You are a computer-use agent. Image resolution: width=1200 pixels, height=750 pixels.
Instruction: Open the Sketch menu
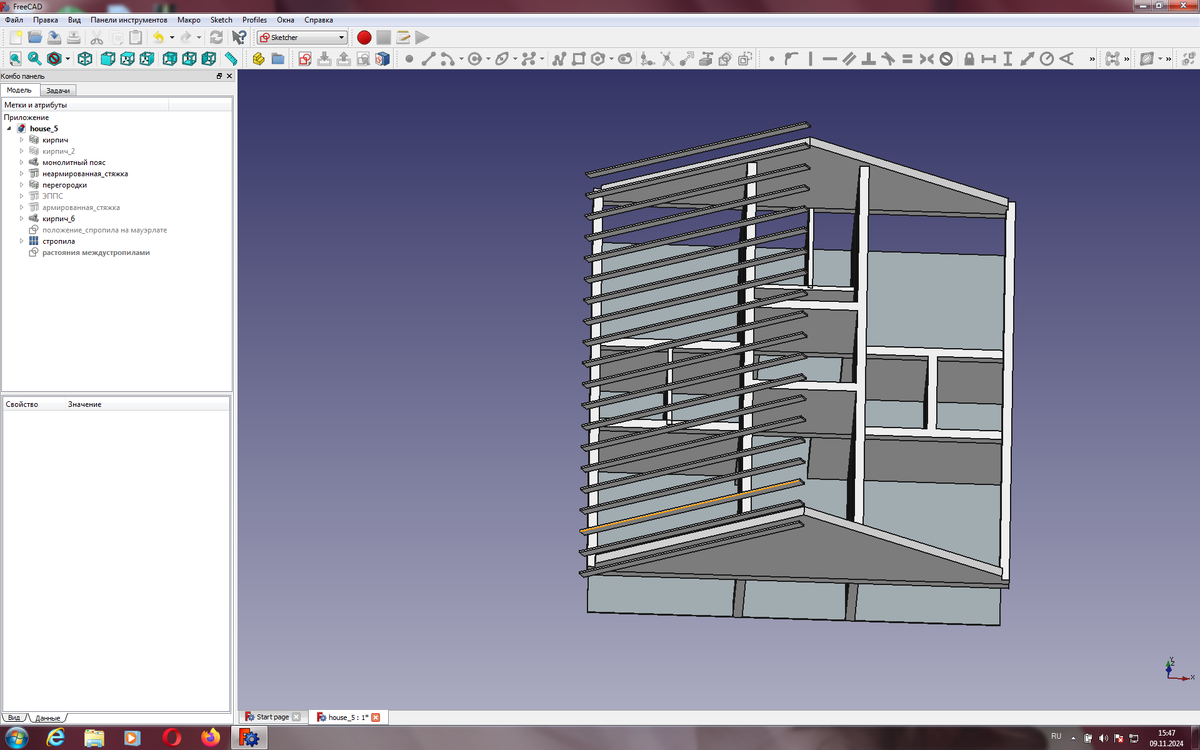pyautogui.click(x=220, y=19)
